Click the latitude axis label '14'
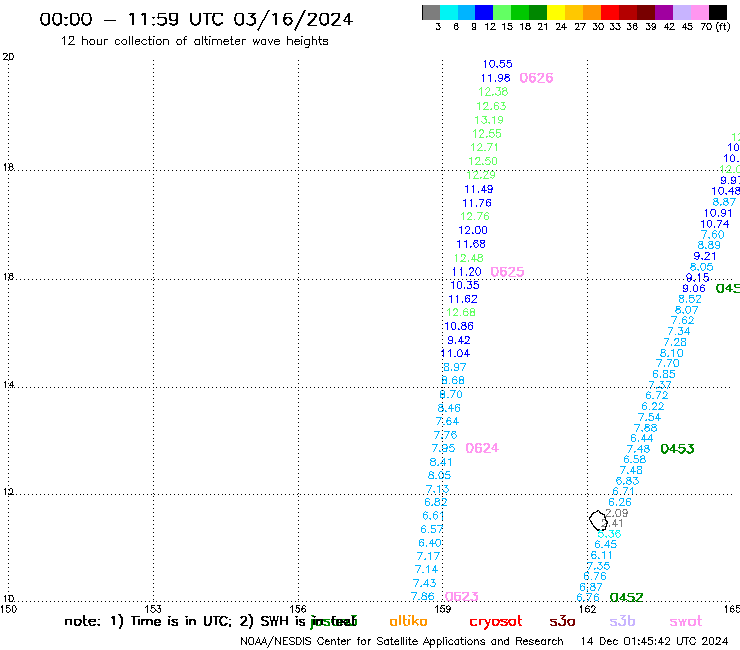 pos(8,385)
